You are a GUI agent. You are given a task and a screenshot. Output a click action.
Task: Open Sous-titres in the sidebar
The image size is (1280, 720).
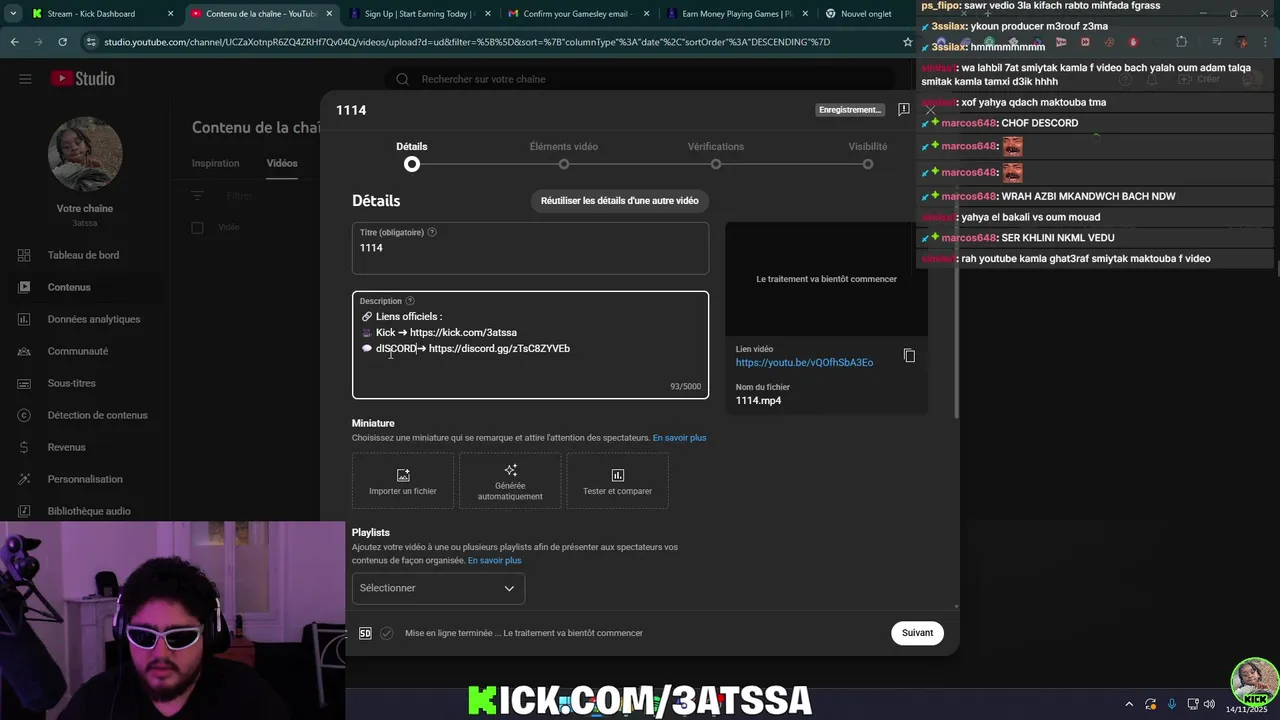tap(71, 383)
